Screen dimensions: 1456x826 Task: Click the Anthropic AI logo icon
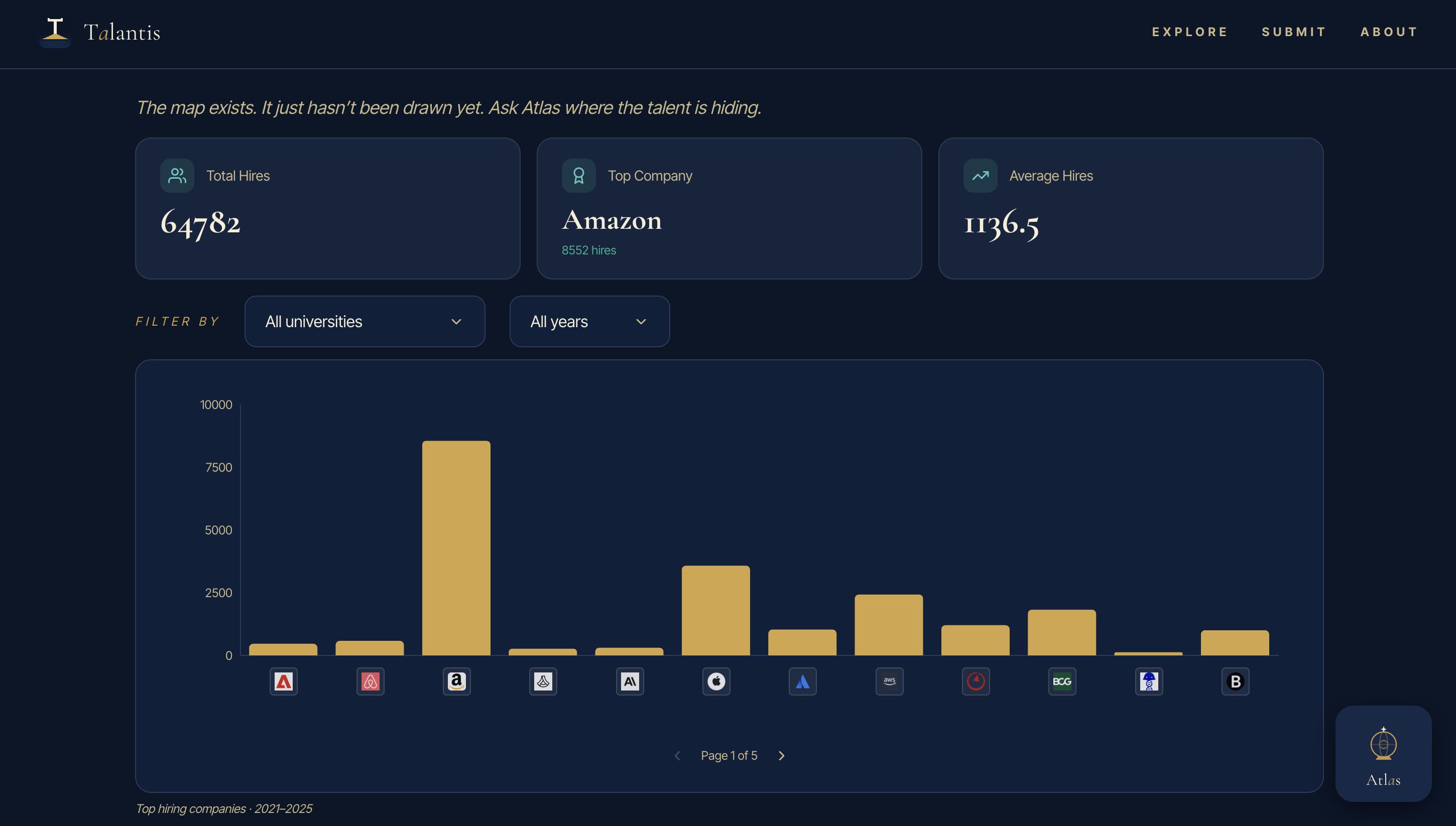629,681
